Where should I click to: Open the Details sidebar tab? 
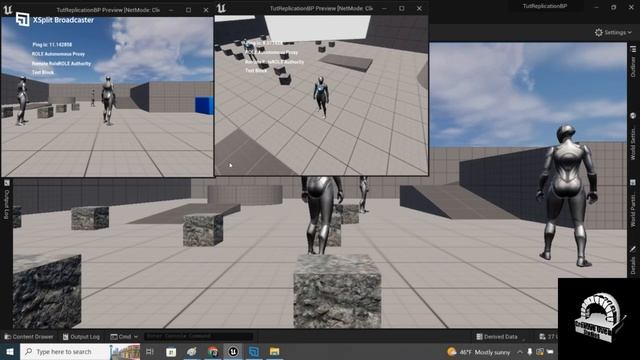[x=633, y=260]
